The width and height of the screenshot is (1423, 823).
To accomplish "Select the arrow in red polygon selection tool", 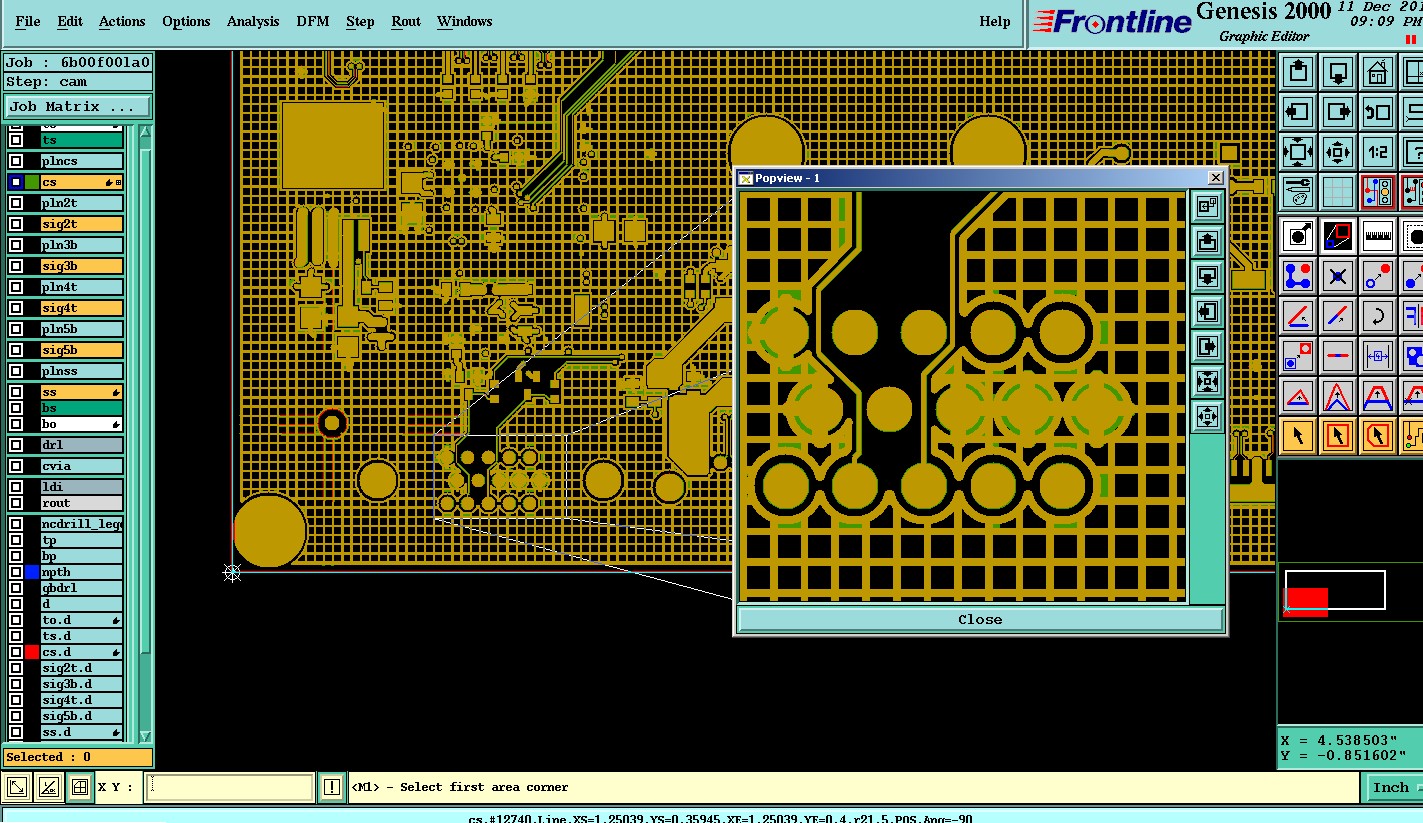I will 1378,436.
